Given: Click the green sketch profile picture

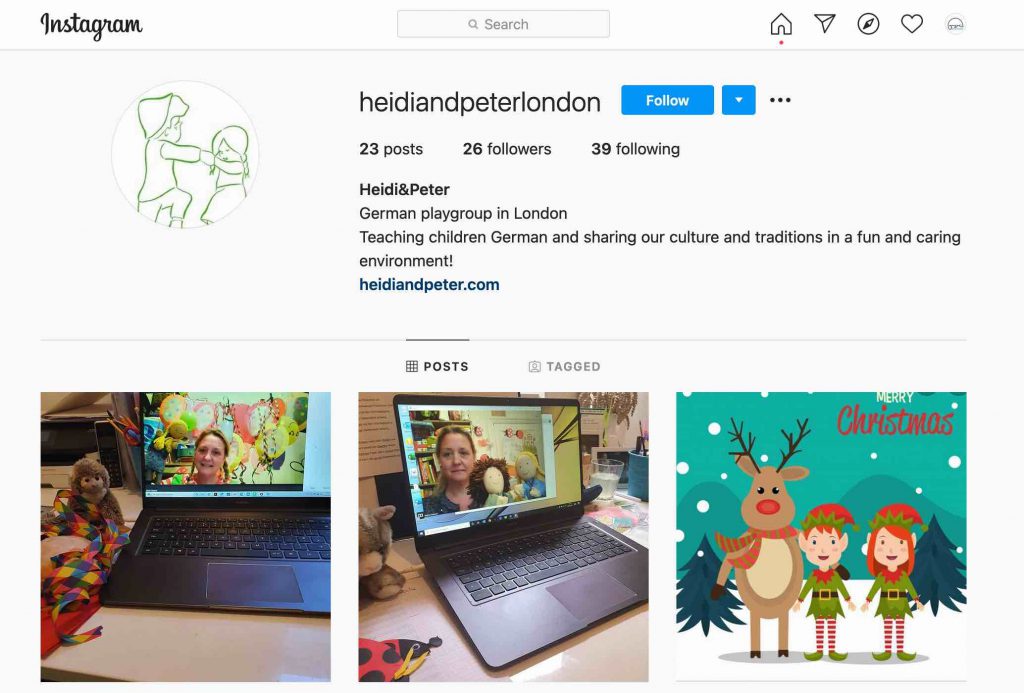Looking at the screenshot, I should pos(185,155).
